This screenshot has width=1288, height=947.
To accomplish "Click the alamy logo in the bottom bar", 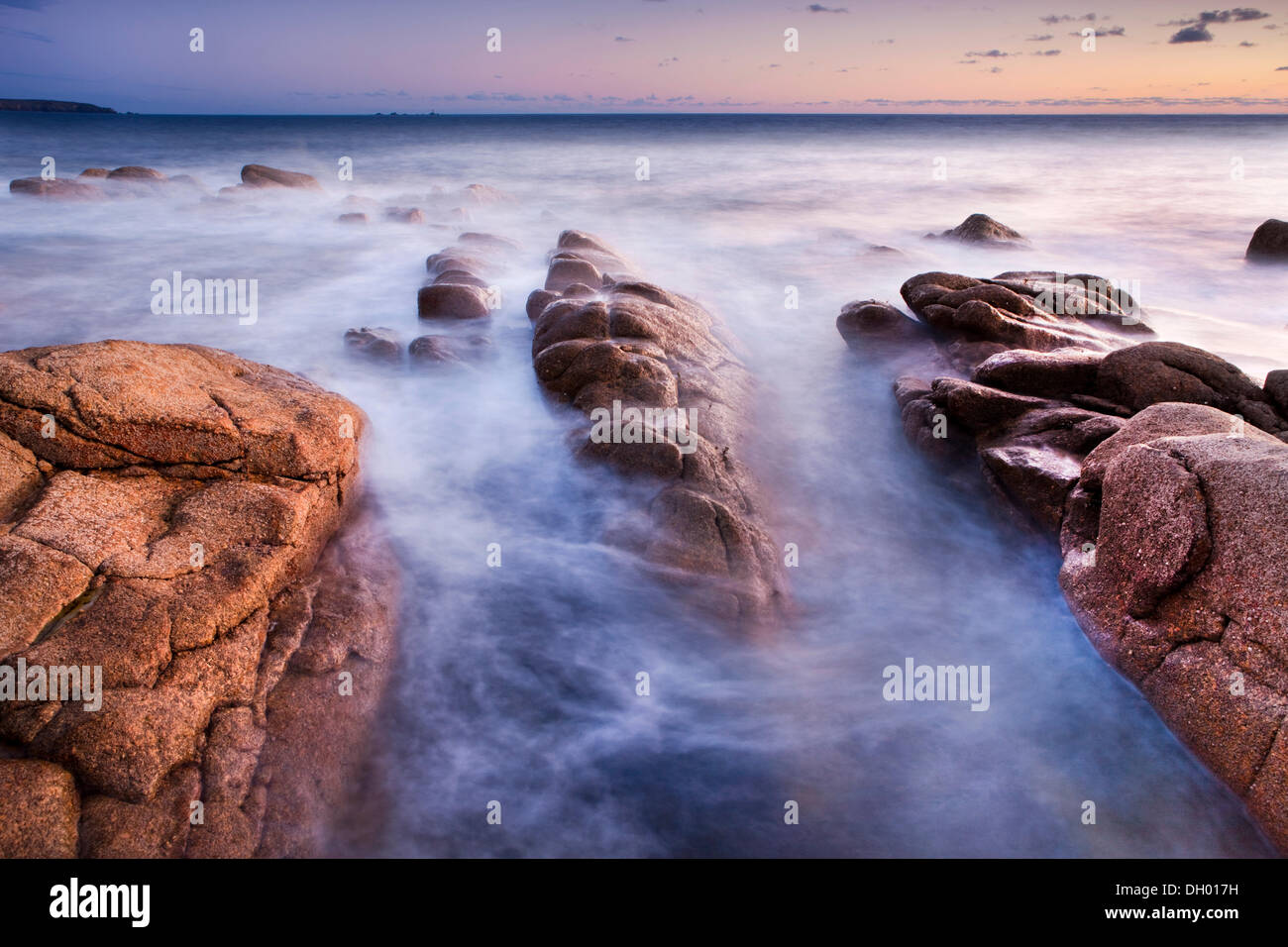I will 100,902.
